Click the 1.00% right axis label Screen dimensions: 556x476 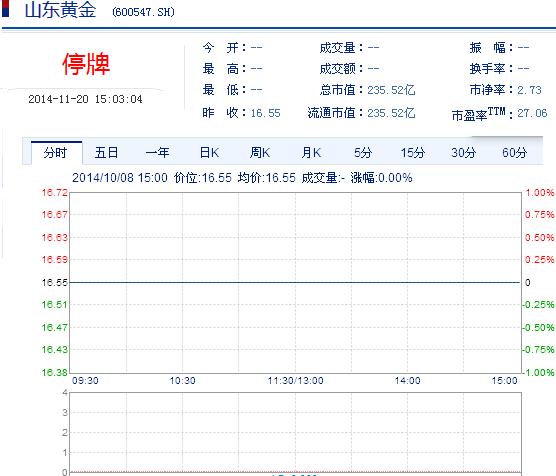[539, 193]
